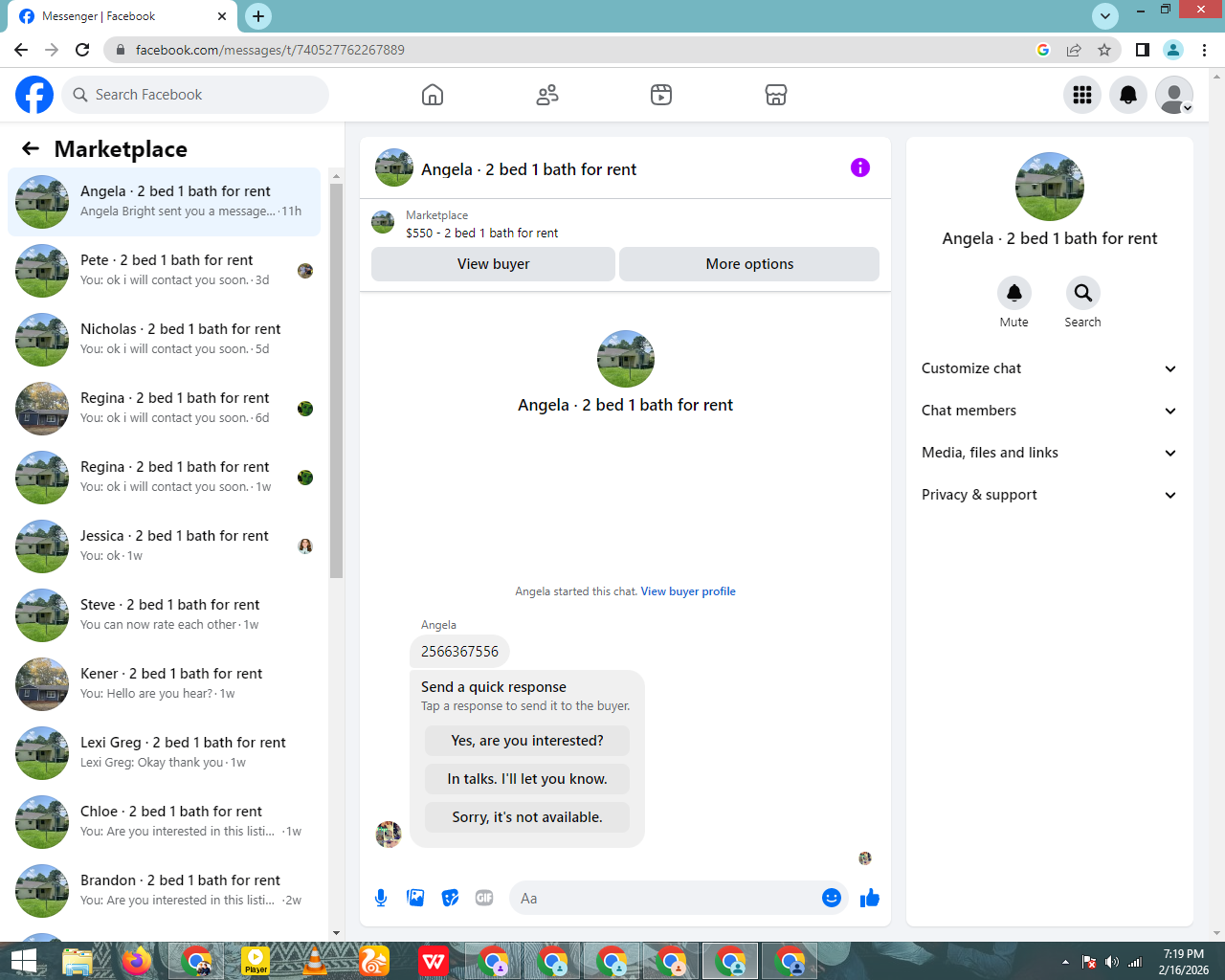Open Regina conversation from 1w ago
1225x980 pixels.
point(164,477)
